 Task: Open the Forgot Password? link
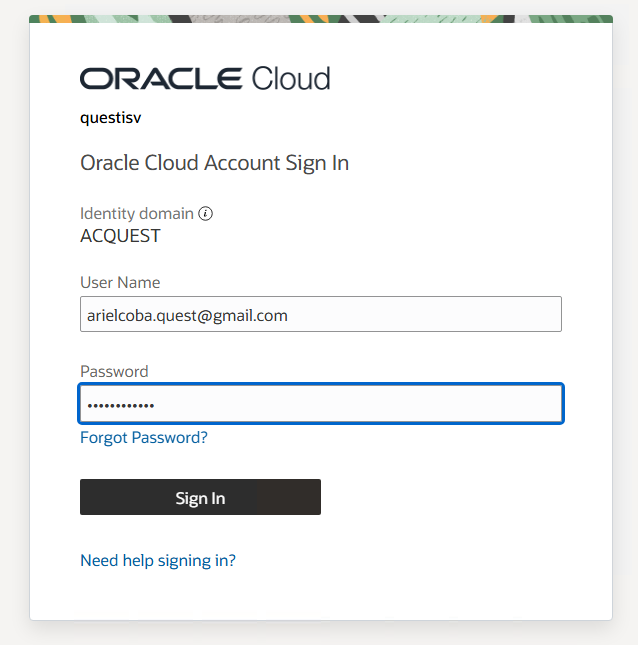click(x=144, y=437)
